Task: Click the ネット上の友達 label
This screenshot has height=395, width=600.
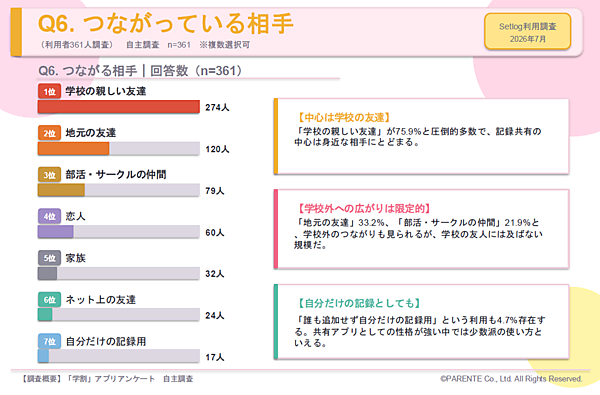Action: (x=101, y=300)
